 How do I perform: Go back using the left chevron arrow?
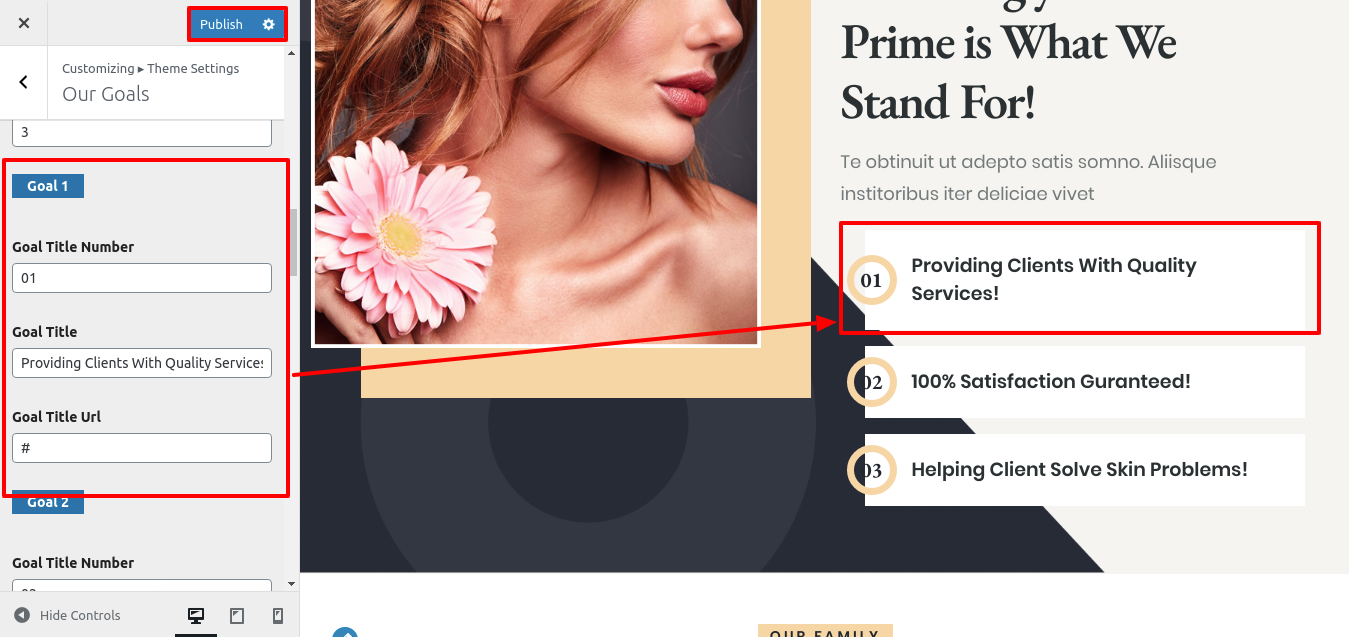[x=24, y=82]
